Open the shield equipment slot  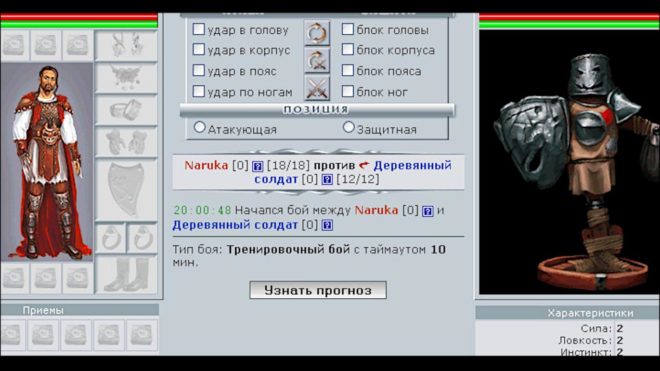pyautogui.click(x=126, y=190)
